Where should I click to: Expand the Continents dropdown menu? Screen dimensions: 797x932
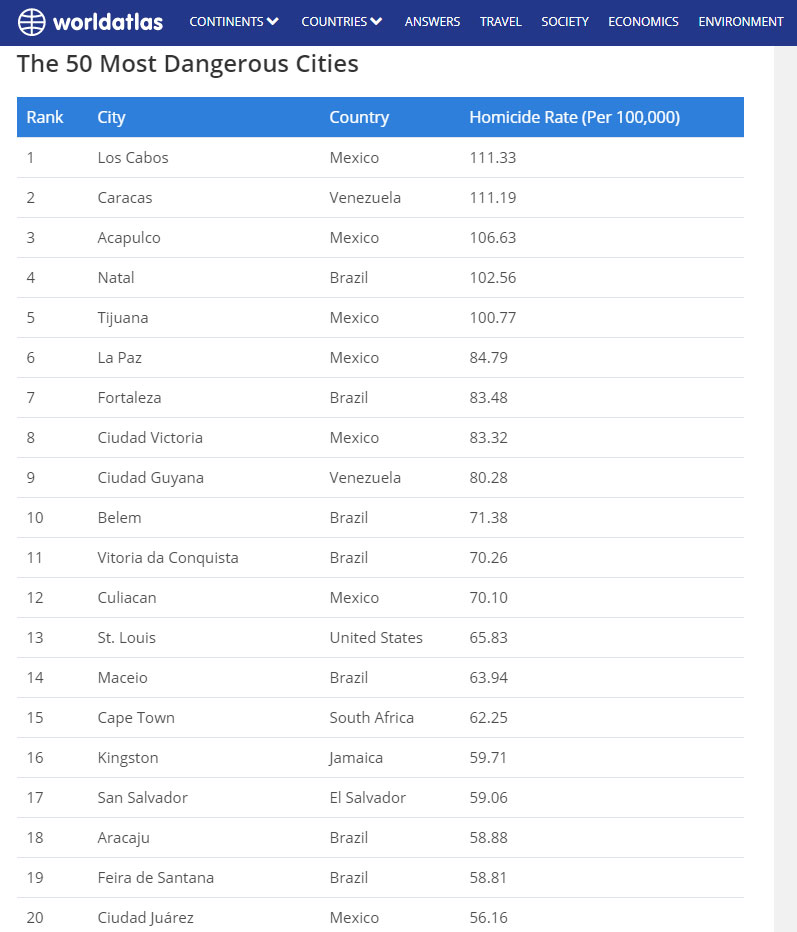tap(234, 22)
